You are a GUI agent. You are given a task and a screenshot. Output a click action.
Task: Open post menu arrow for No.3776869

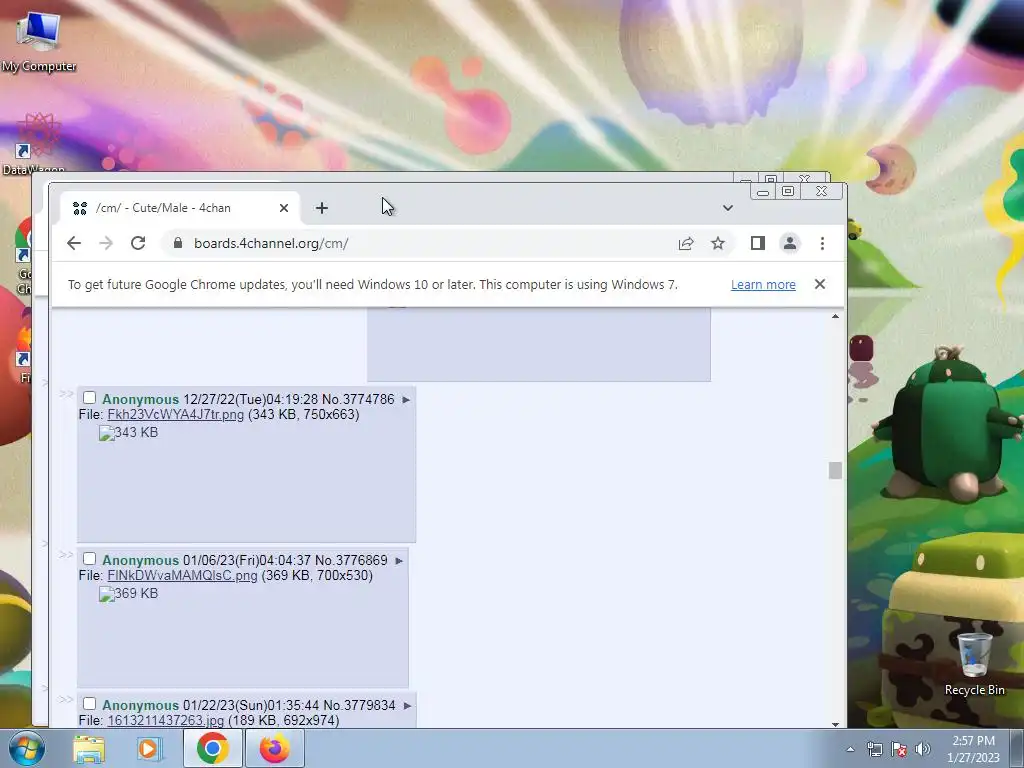pos(399,561)
